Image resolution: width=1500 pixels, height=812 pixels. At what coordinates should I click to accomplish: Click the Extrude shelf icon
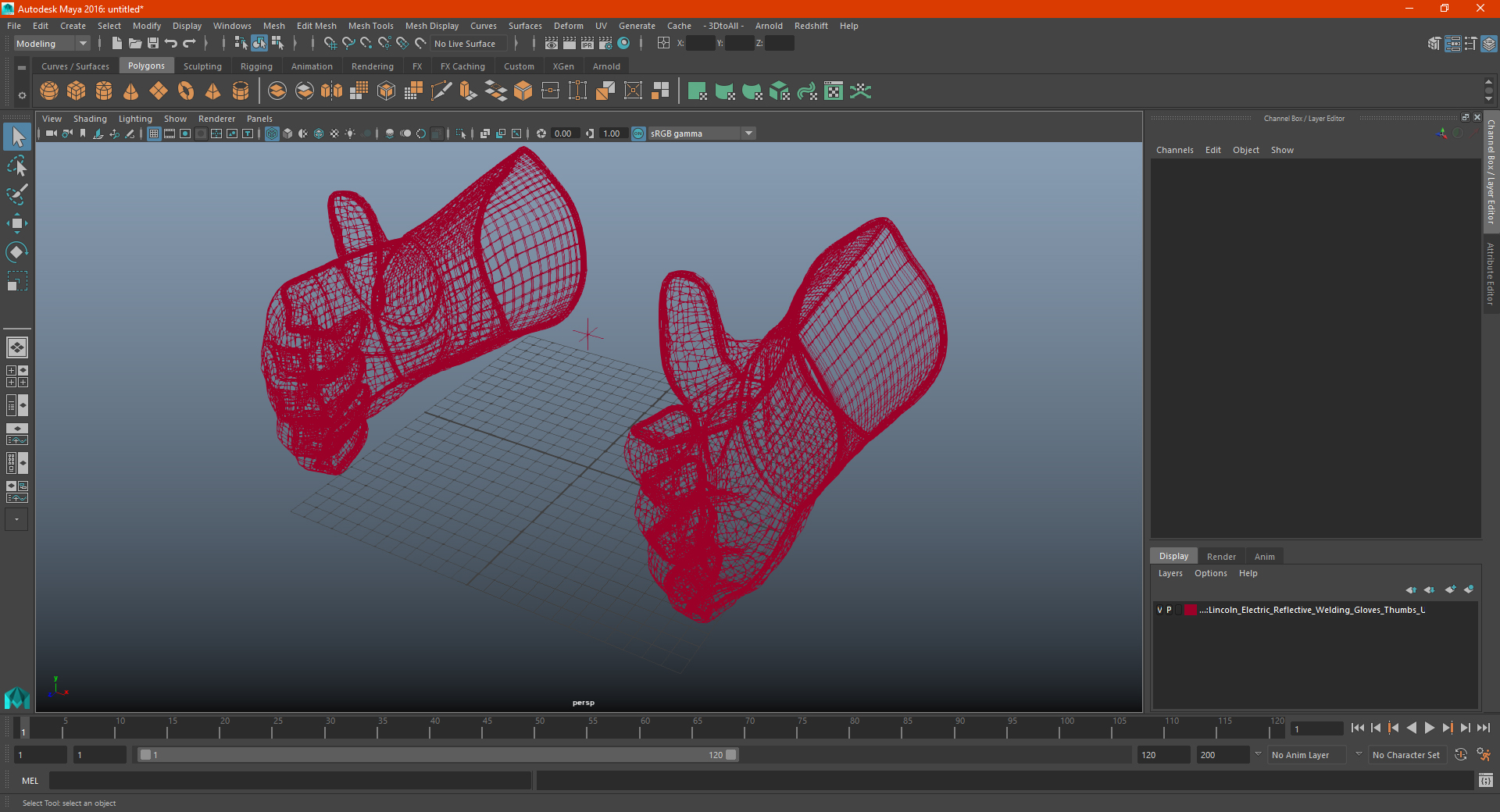[x=469, y=91]
